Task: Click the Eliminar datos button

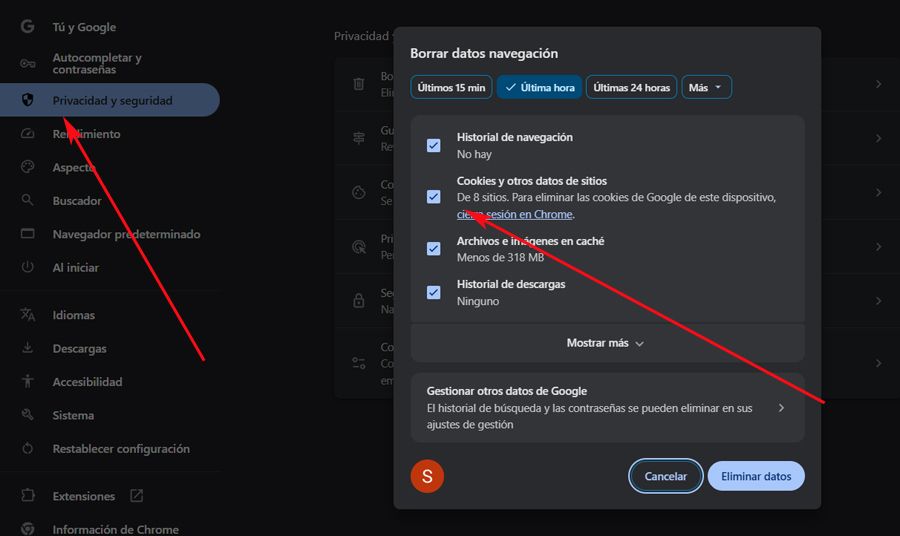Action: tap(756, 476)
